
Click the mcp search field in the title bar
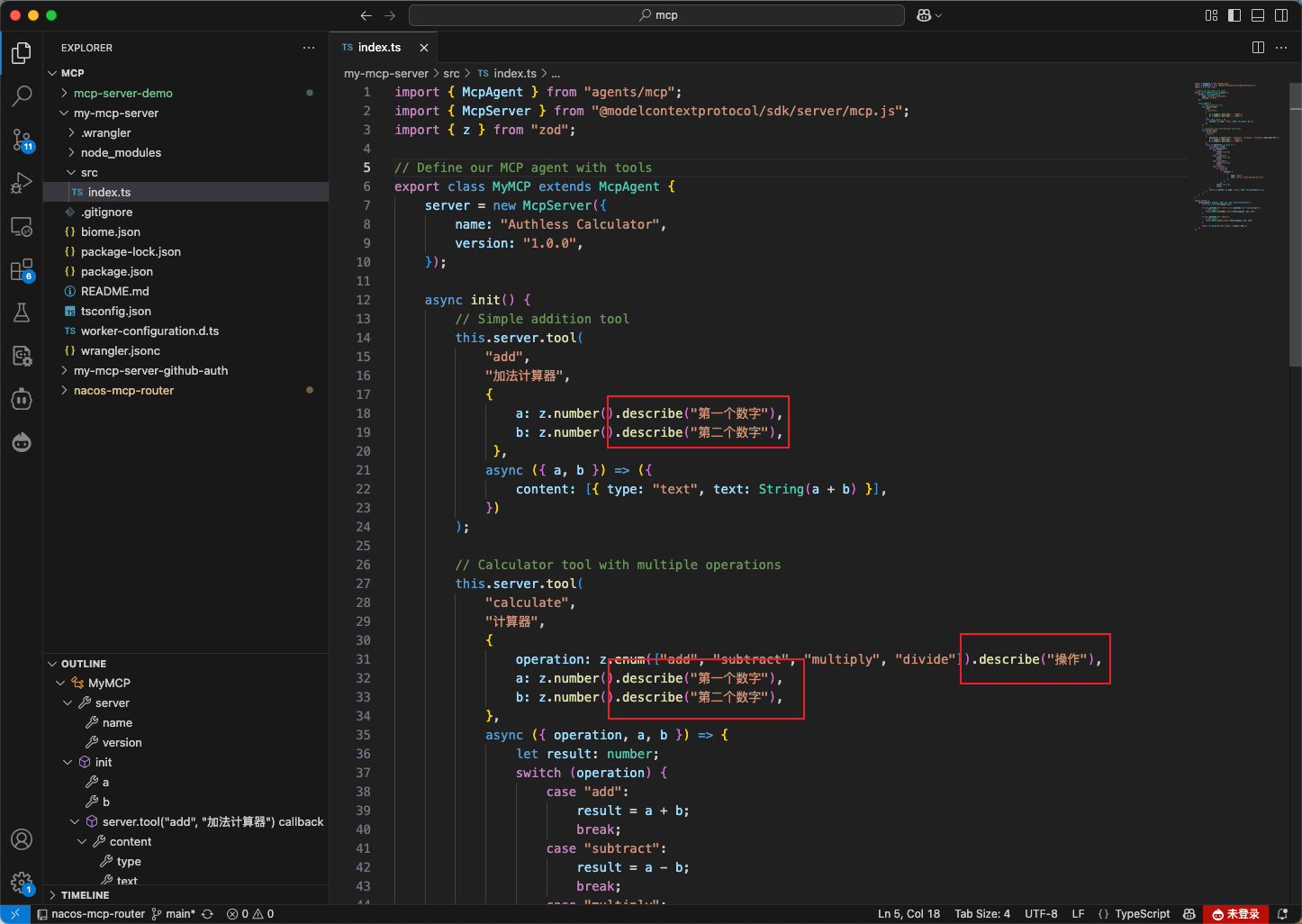pos(656,14)
